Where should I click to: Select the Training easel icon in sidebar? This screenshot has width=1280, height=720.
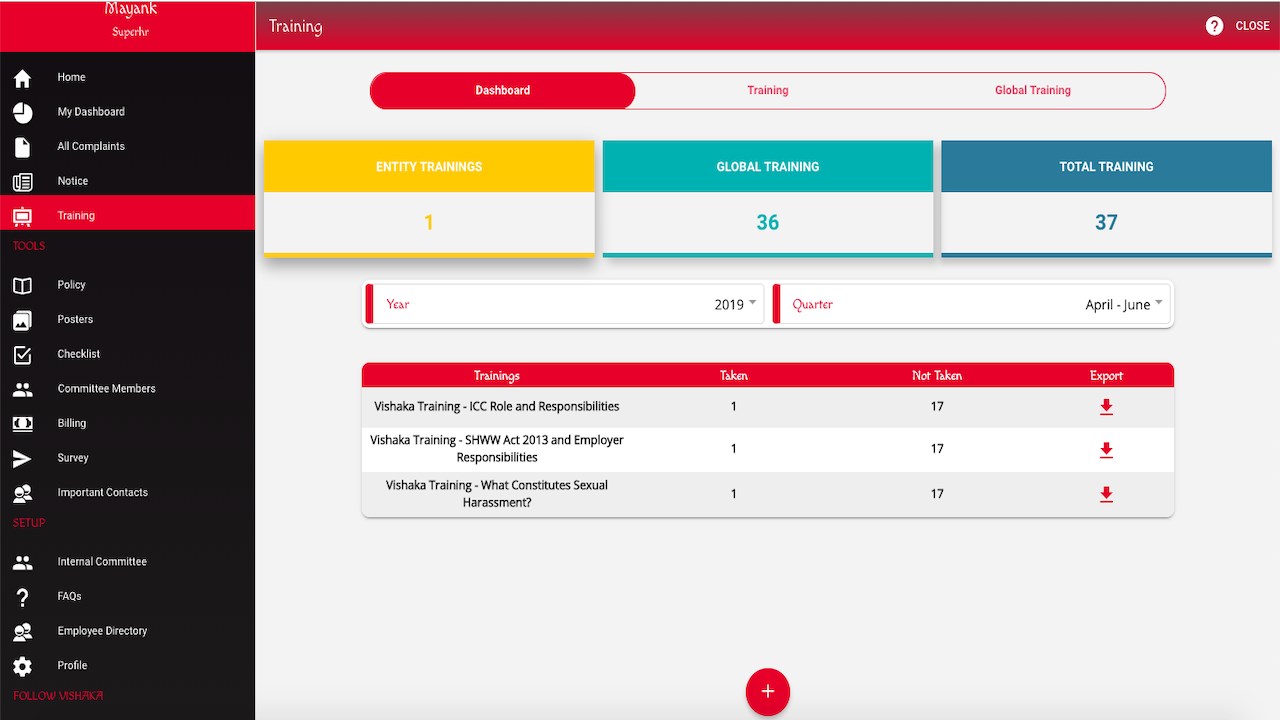[22, 216]
